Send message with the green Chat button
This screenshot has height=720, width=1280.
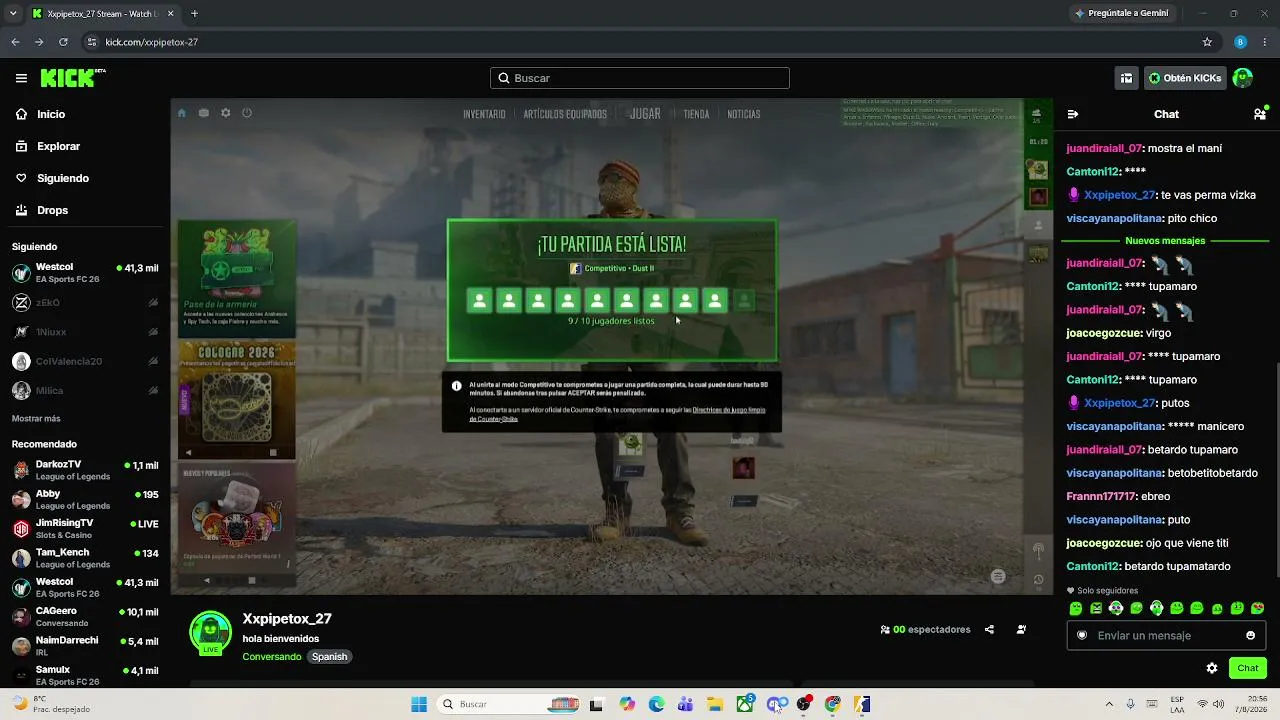click(1248, 668)
